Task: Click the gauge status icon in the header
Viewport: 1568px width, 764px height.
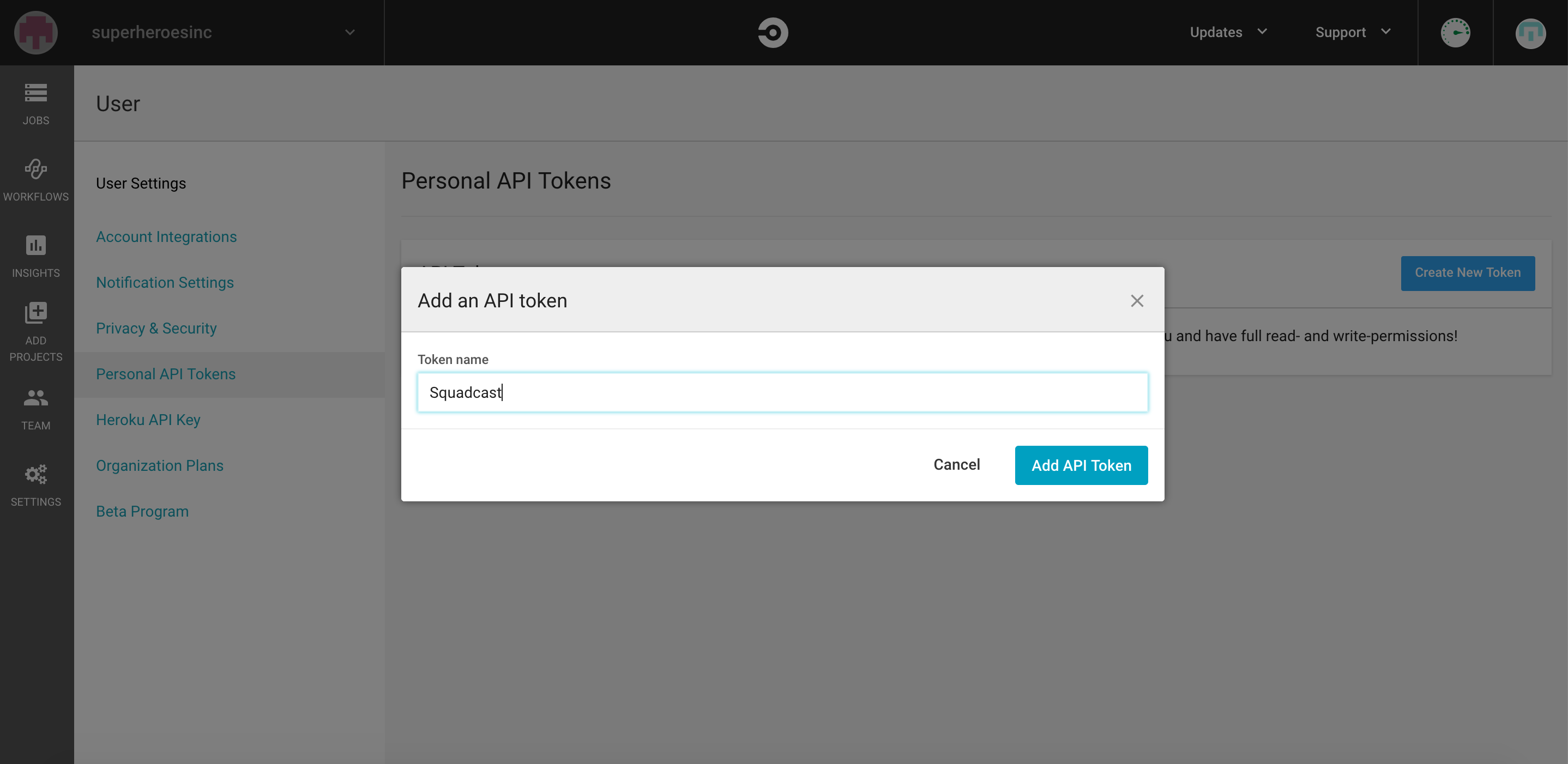Action: [1455, 32]
